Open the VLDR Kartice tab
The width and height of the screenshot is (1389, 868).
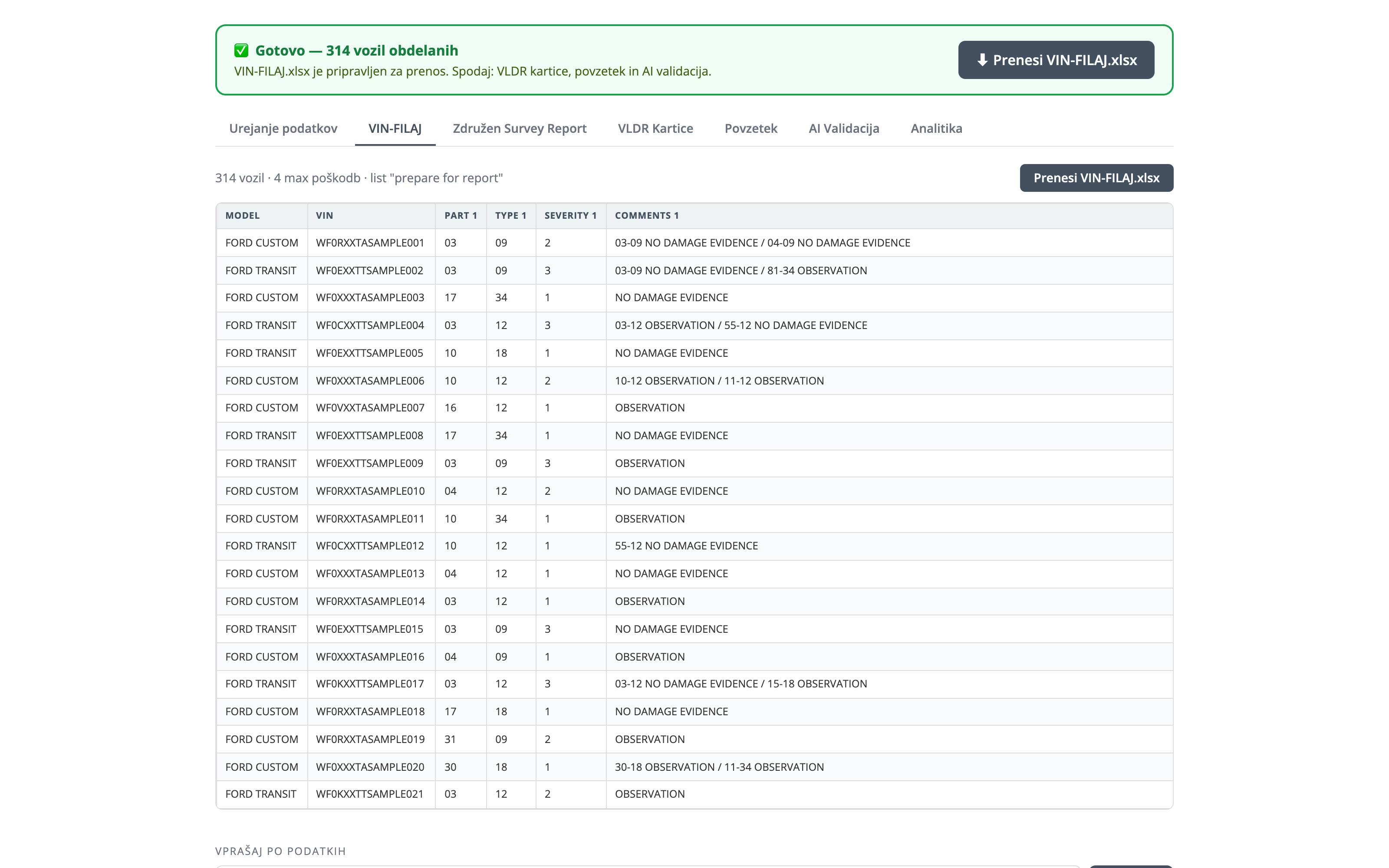click(655, 128)
